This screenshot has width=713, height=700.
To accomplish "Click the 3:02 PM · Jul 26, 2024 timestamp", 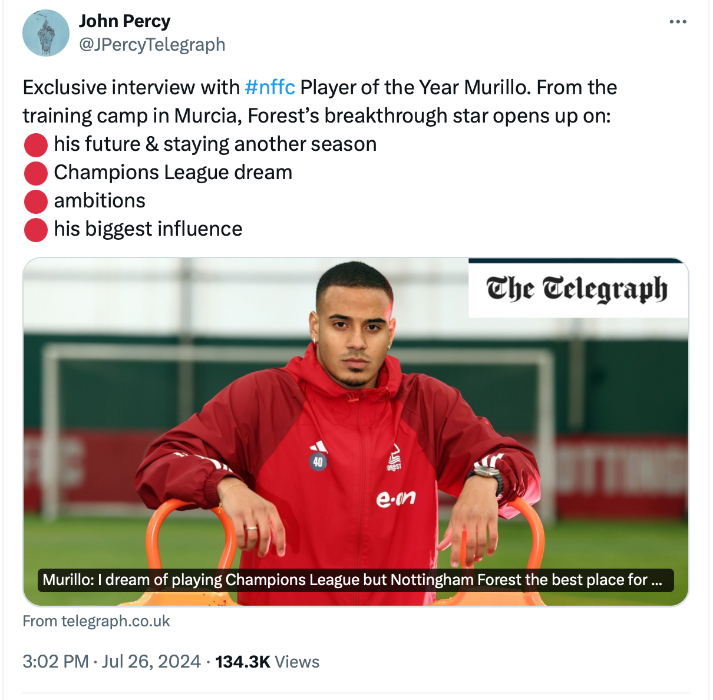I will click(114, 661).
